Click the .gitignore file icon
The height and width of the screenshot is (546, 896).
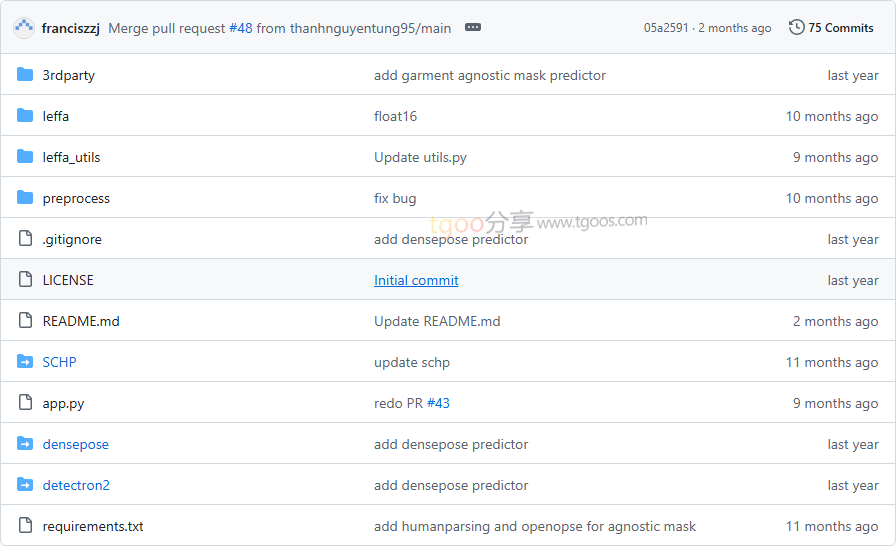click(25, 239)
